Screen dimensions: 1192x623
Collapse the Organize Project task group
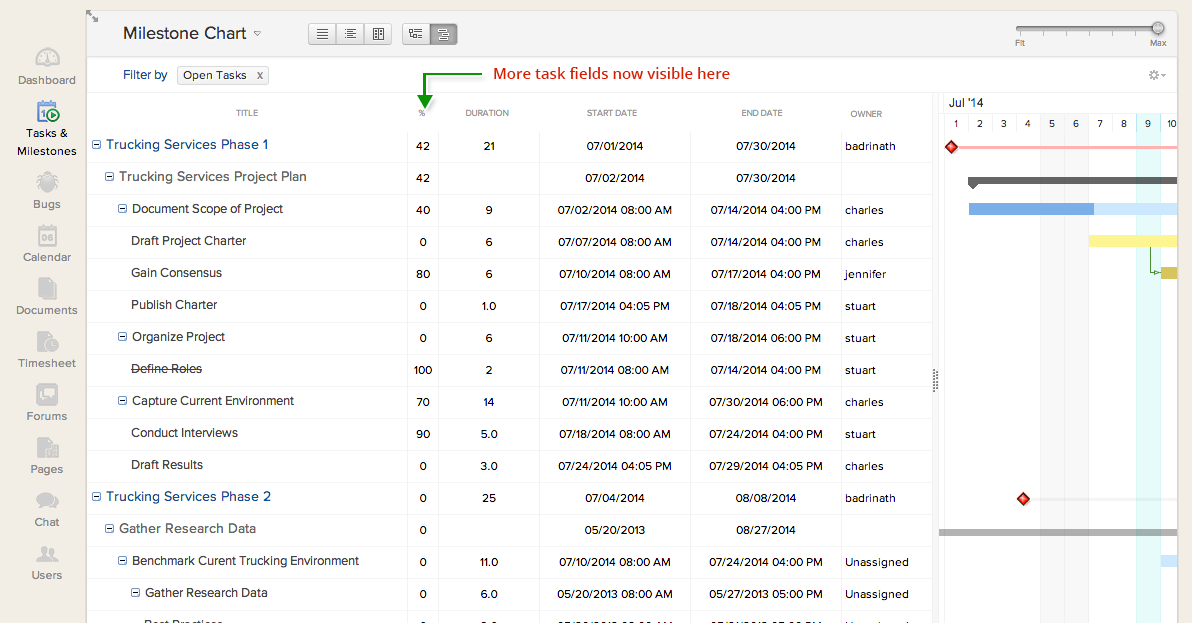pyautogui.click(x=123, y=337)
